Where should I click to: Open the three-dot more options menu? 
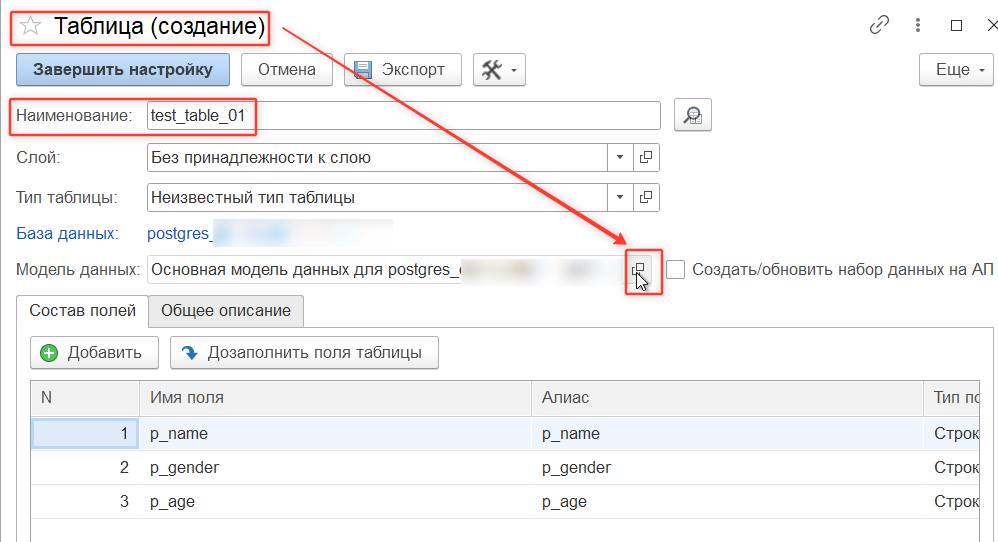point(917,26)
